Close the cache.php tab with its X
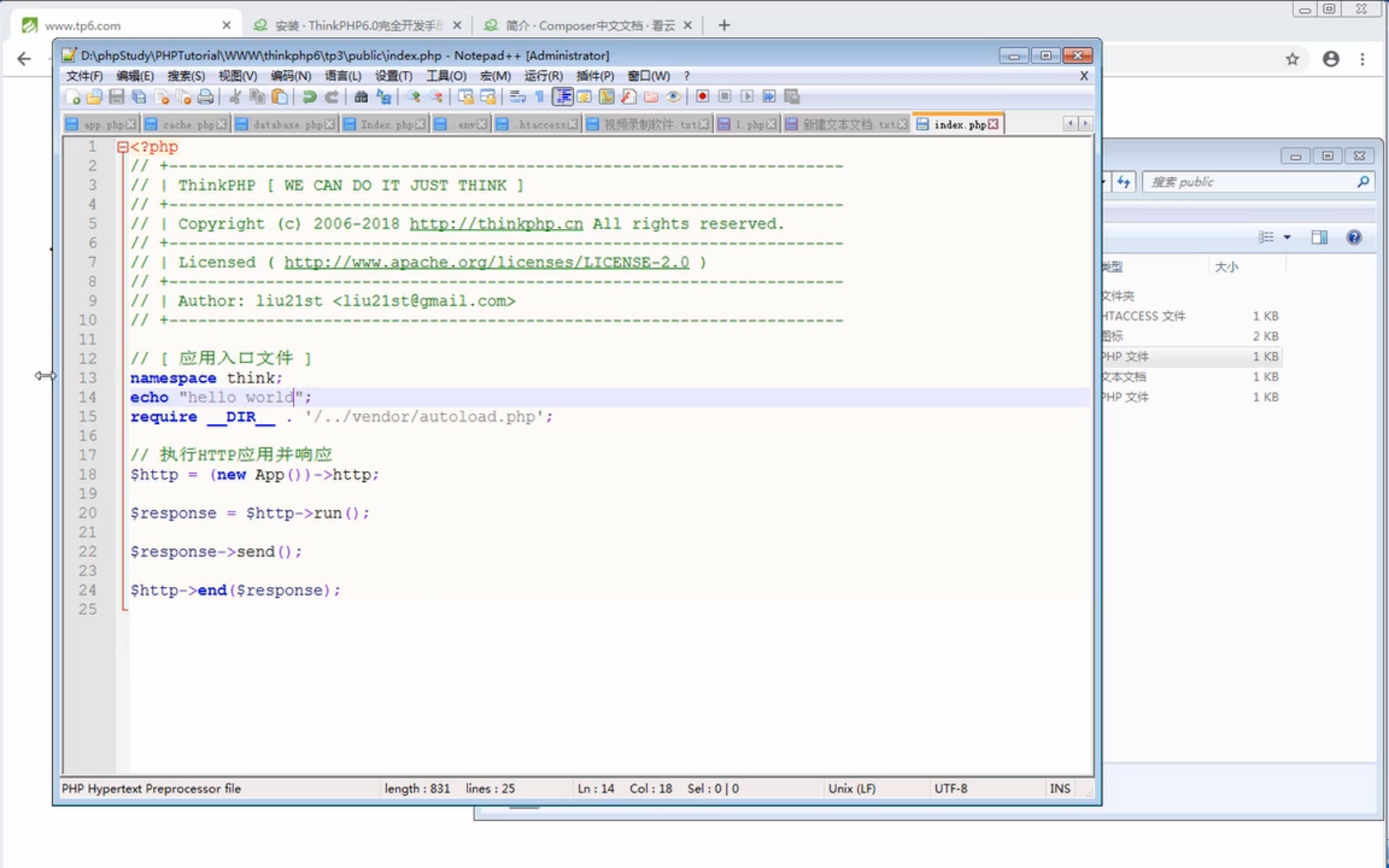Screen dimensions: 1389x868 point(221,124)
